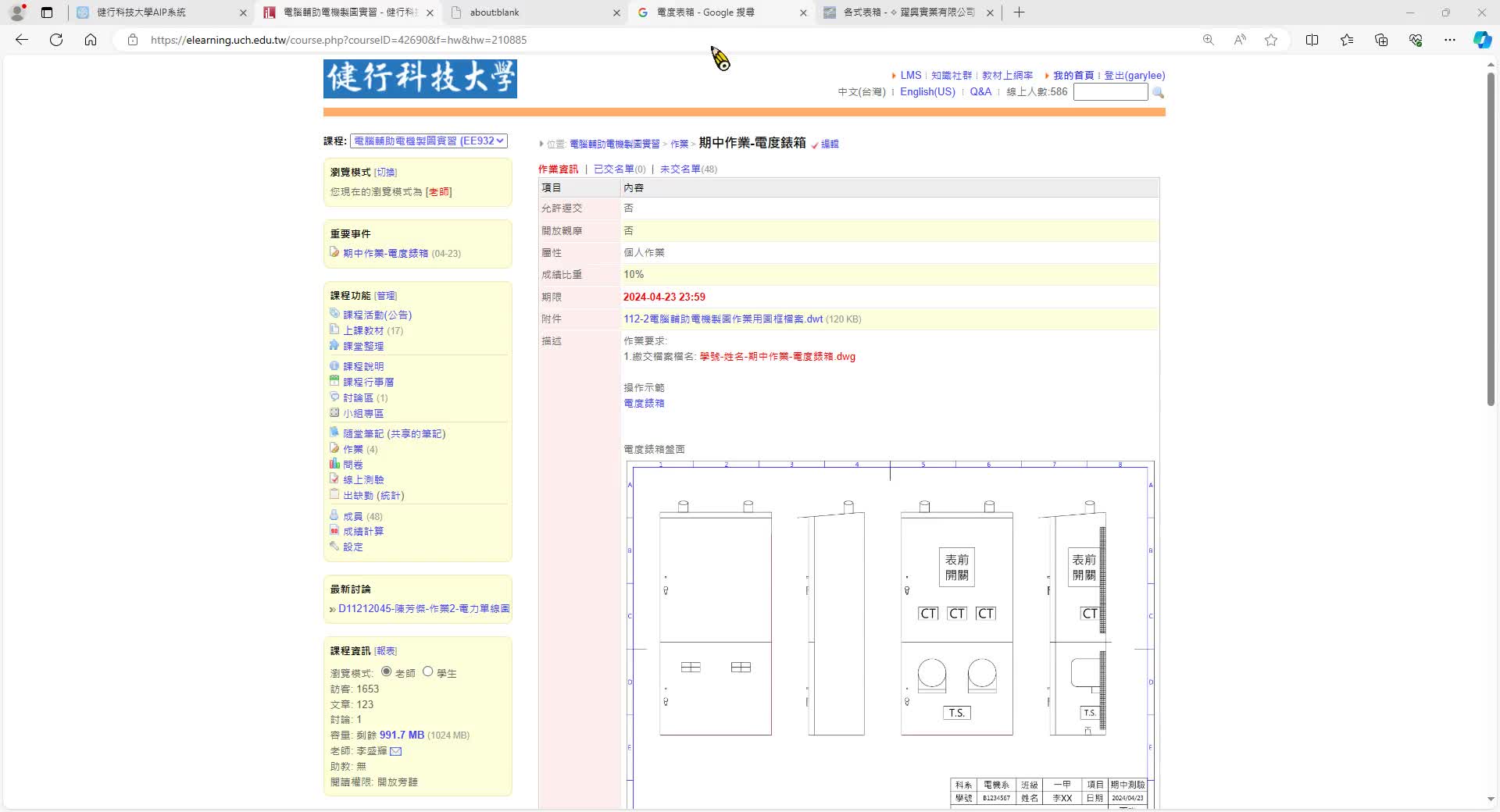Image resolution: width=1500 pixels, height=812 pixels.
Task: Open the browser Home icon
Action: [91, 40]
